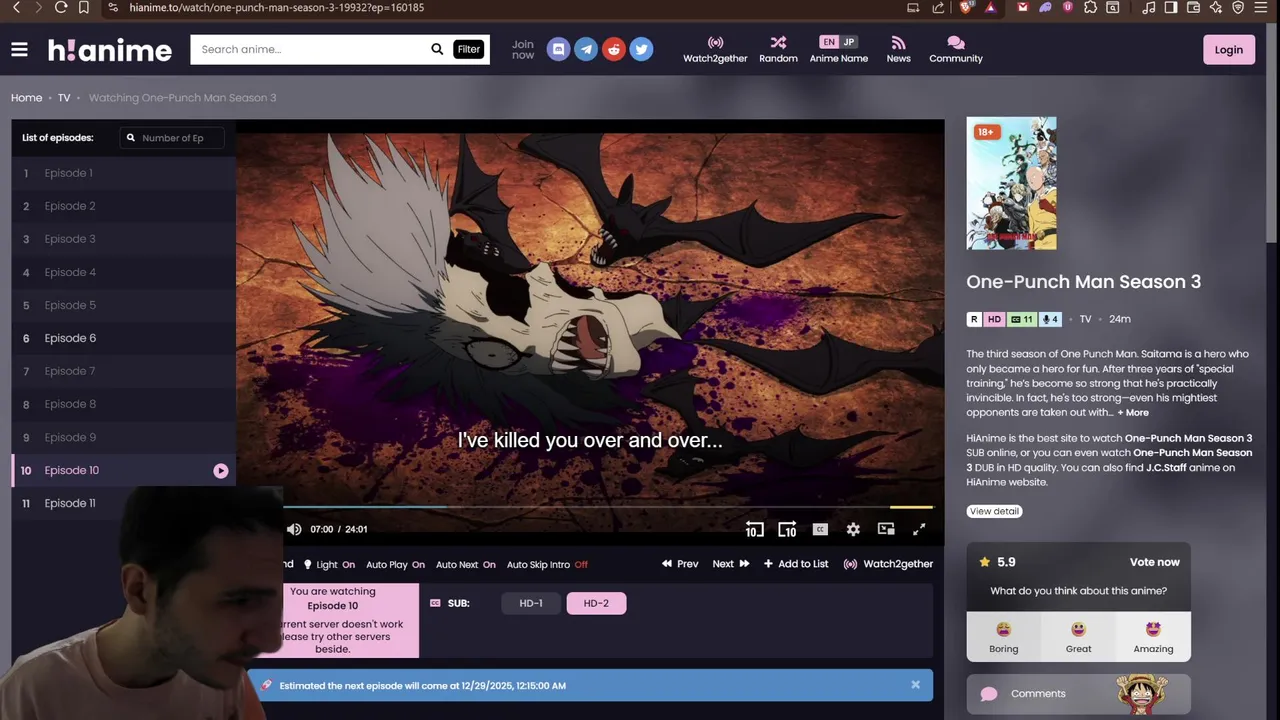Switch anime name language to EN
Image resolution: width=1280 pixels, height=720 pixels.
pos(829,42)
